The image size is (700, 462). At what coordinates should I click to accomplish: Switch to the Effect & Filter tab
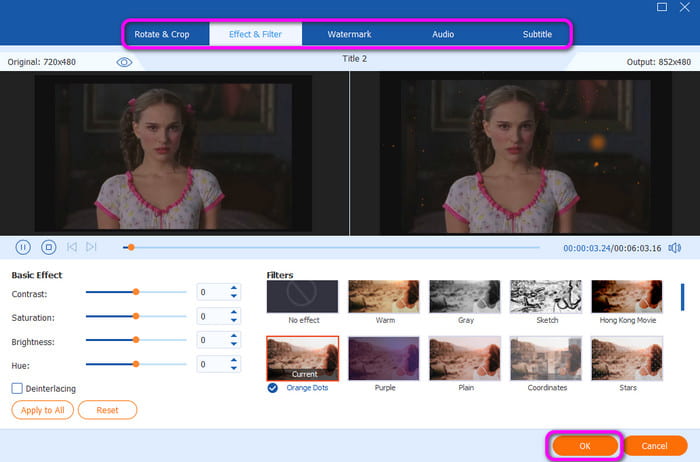point(255,34)
